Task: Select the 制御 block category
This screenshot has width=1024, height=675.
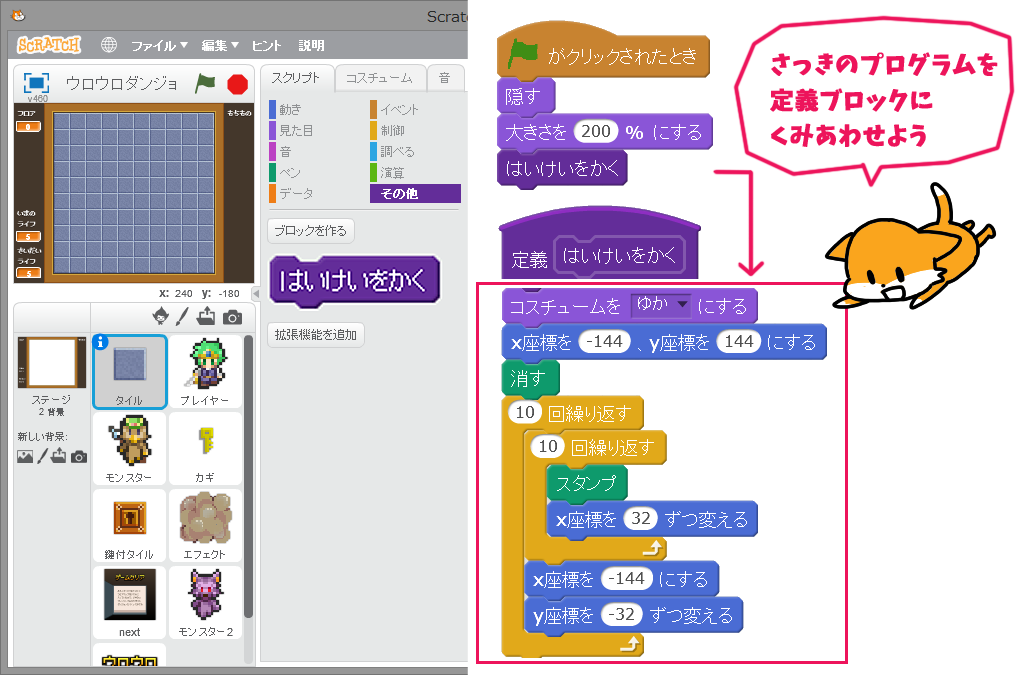Action: click(x=388, y=131)
